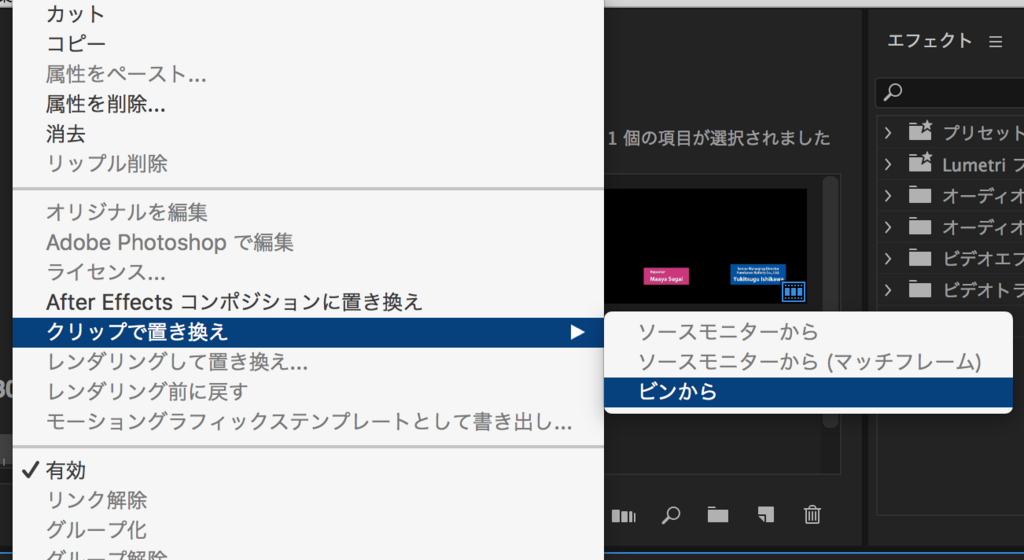This screenshot has height=560, width=1024.
Task: Click the エフェクト panel tab title
Action: pos(930,41)
